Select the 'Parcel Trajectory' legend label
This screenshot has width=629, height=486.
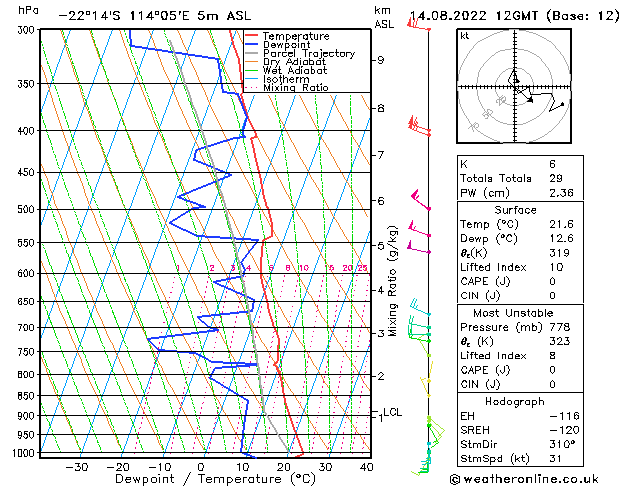309,53
